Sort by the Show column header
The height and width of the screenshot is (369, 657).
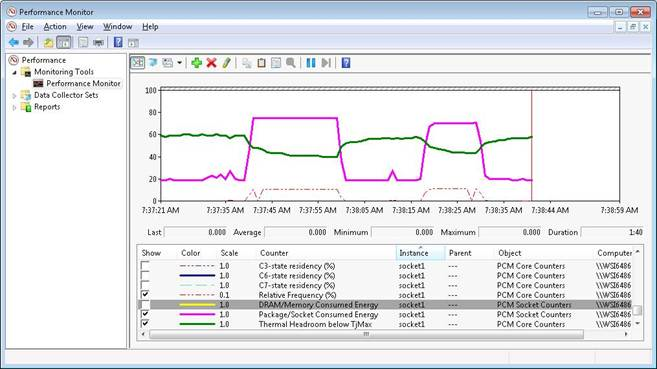tap(151, 253)
